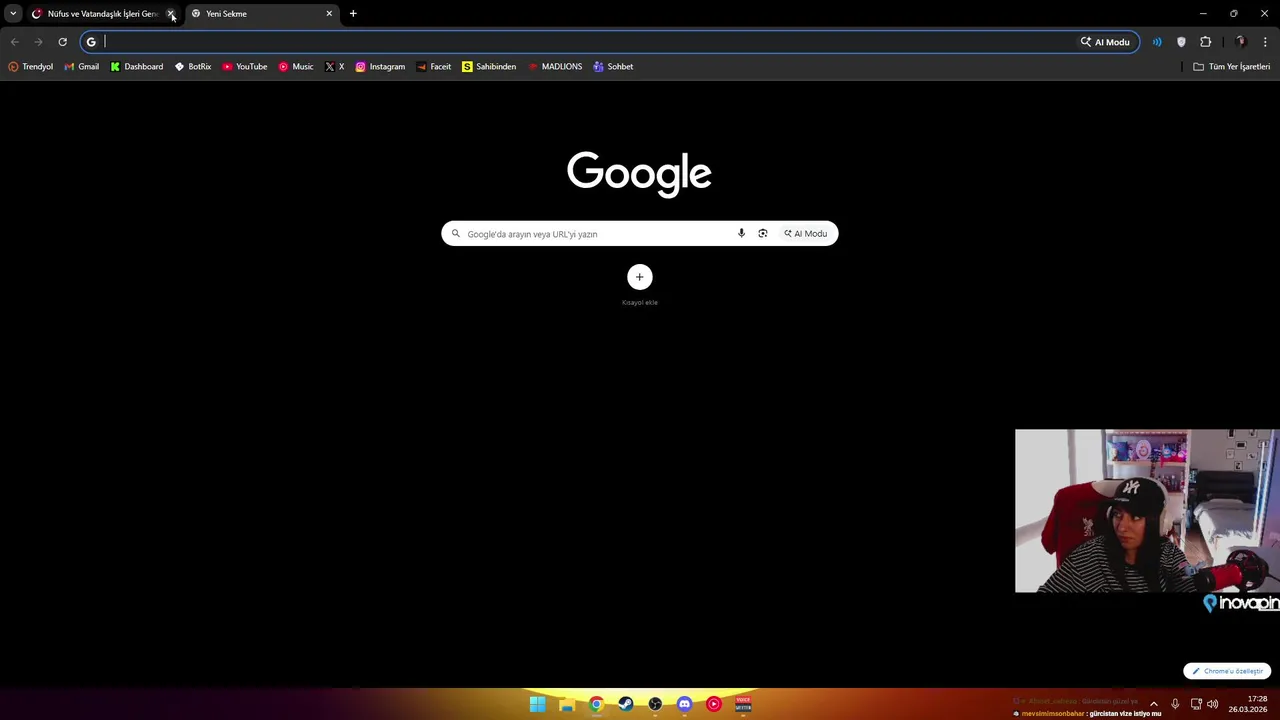
Task: Open Discord from taskbar
Action: [684, 704]
